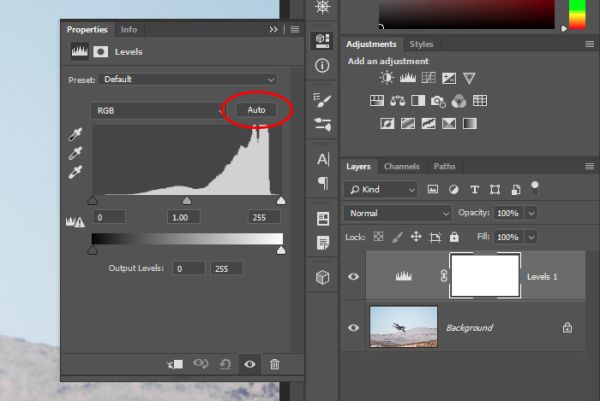Add a Photo Filter adjustment
Image resolution: width=600 pixels, height=401 pixels.
tap(439, 101)
